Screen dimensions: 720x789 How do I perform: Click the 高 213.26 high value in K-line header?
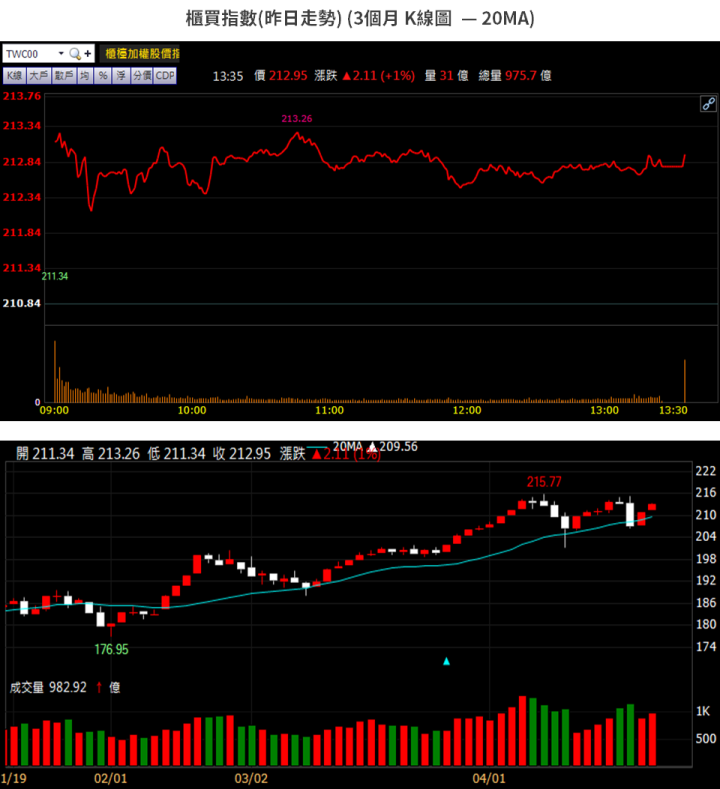[111, 454]
